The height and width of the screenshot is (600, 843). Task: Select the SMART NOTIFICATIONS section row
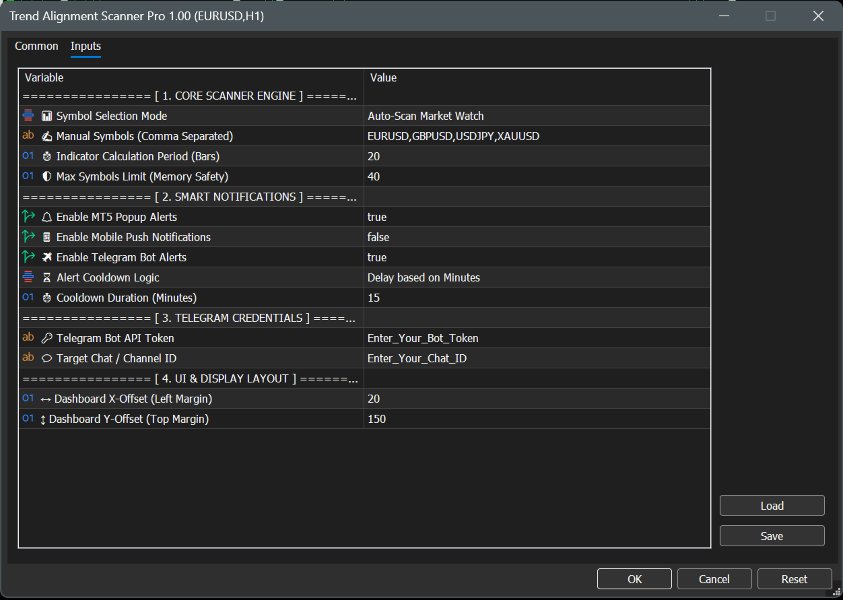coord(365,197)
